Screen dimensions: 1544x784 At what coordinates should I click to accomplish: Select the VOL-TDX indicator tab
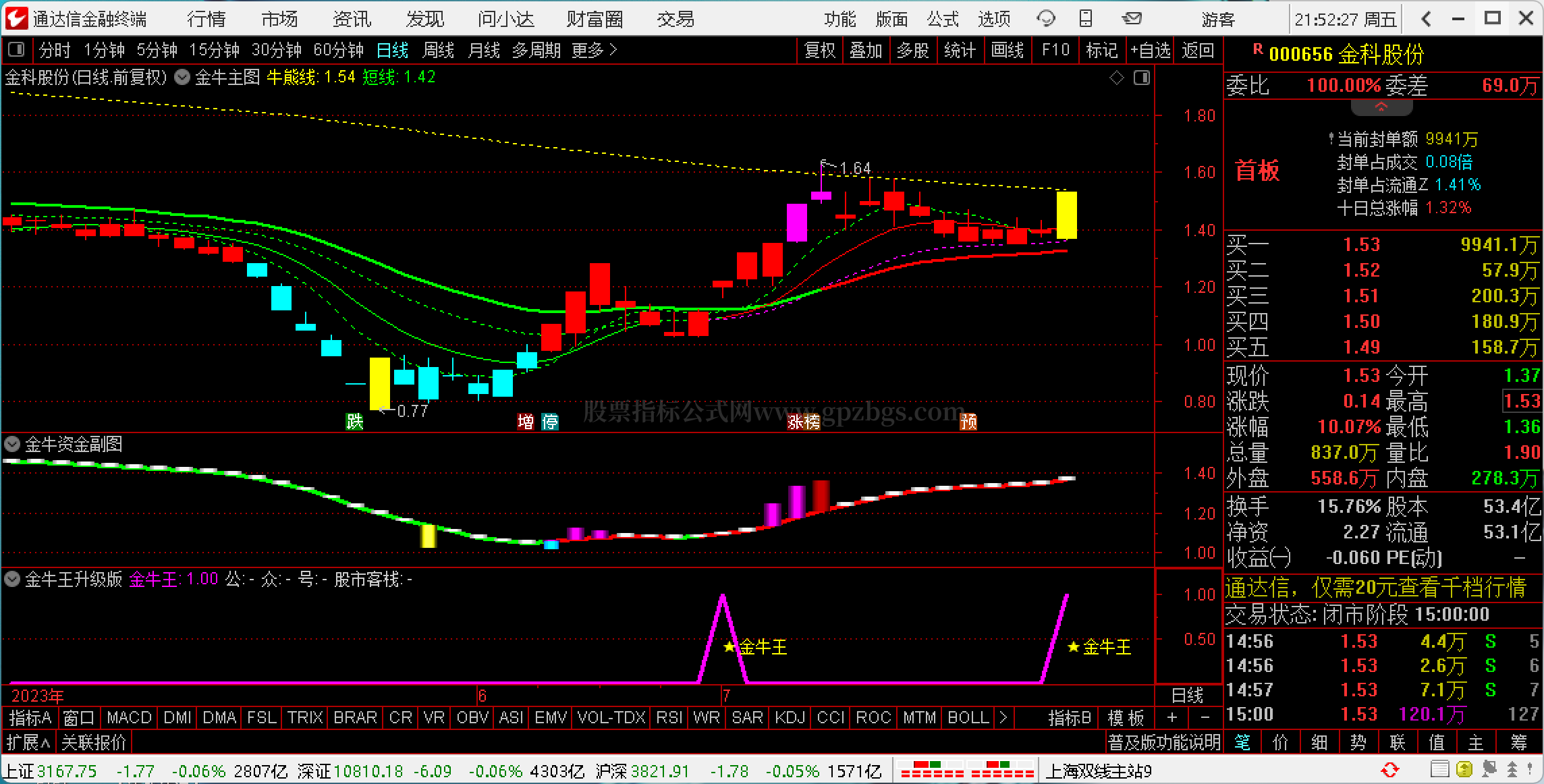[x=611, y=717]
